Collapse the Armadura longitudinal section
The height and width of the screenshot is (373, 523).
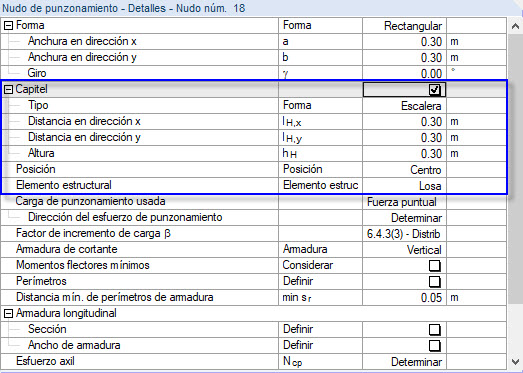pyautogui.click(x=9, y=314)
